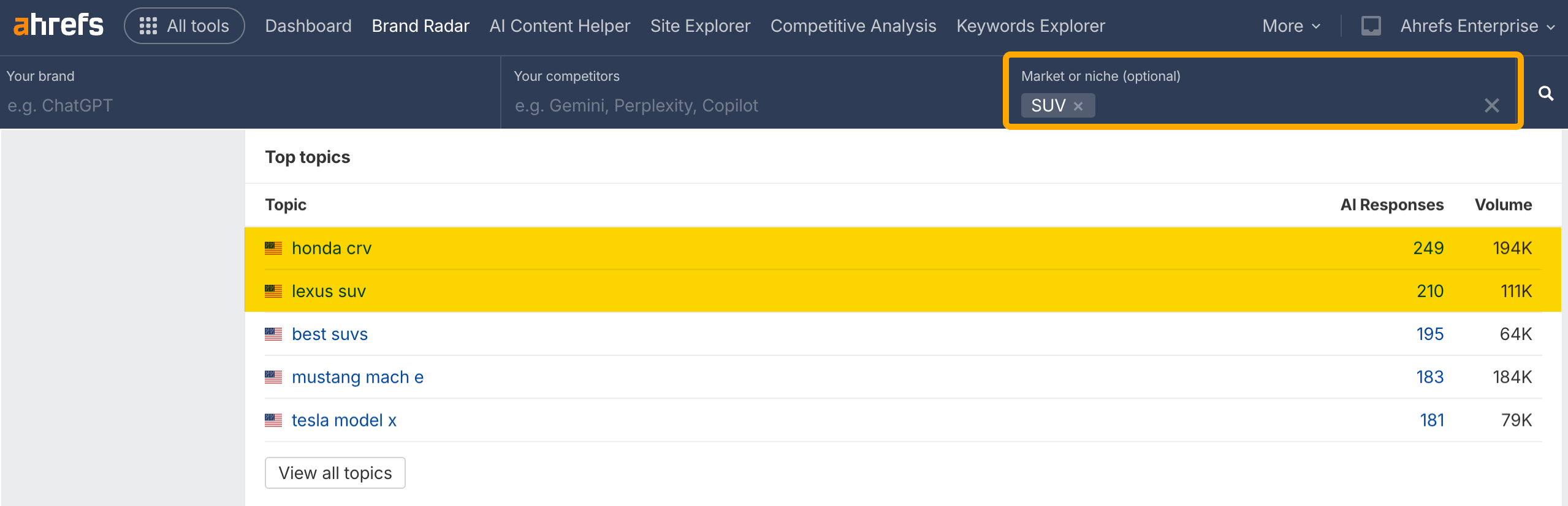
Task: Open the honda crv topic link
Action: tap(332, 248)
